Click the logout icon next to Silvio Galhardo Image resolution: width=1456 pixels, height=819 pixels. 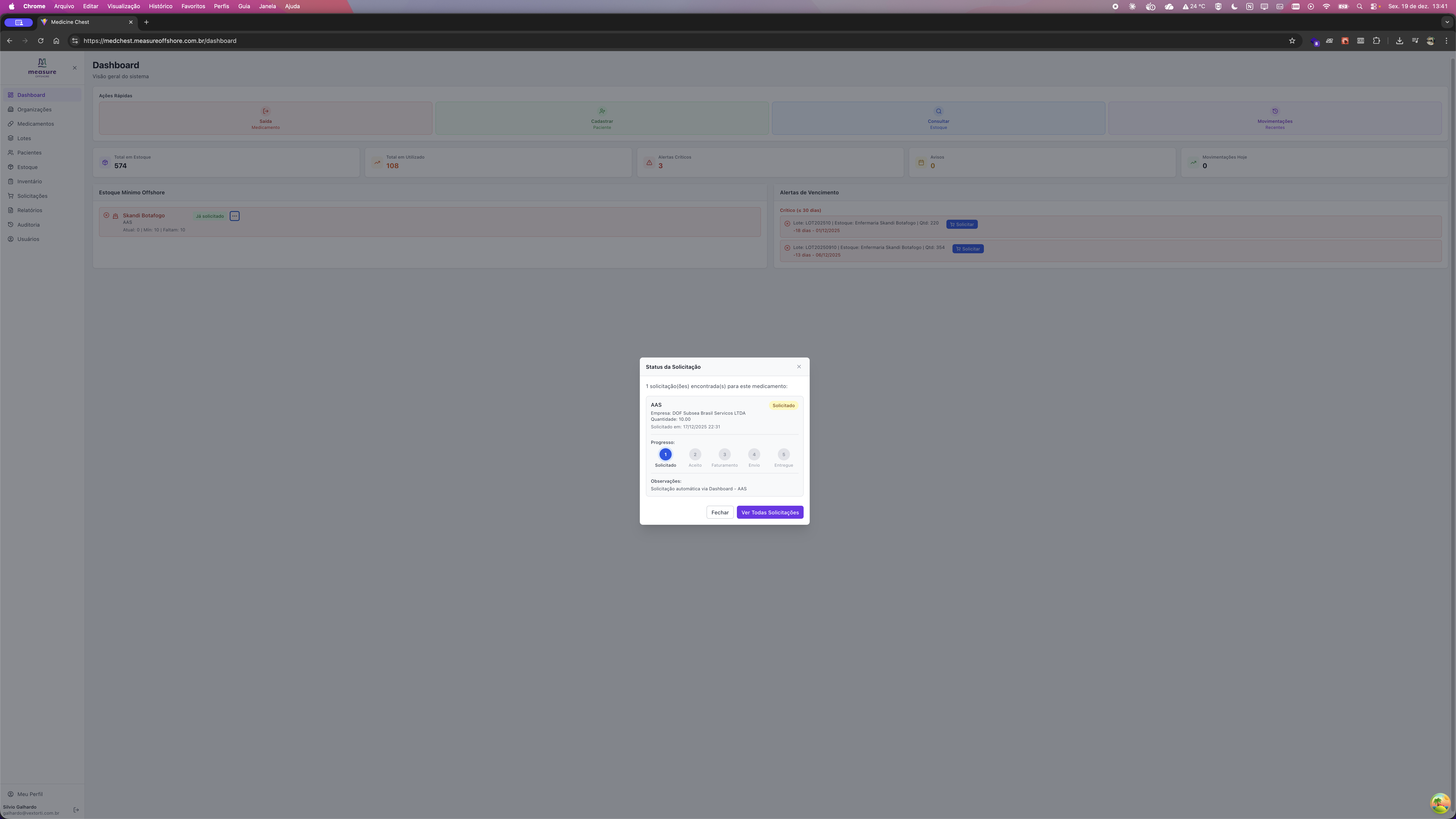(x=76, y=809)
